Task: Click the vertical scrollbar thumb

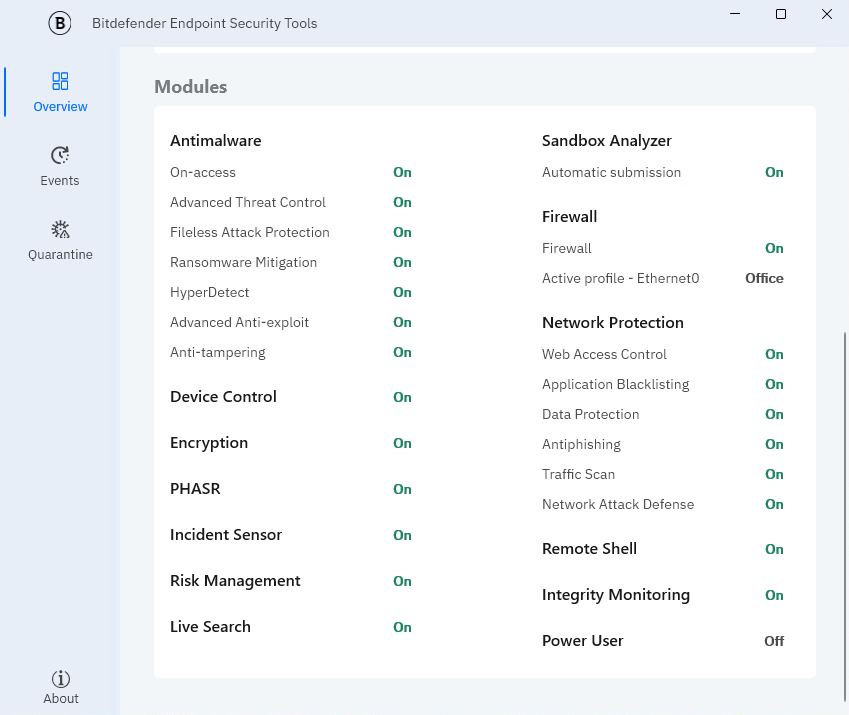Action: point(845,515)
